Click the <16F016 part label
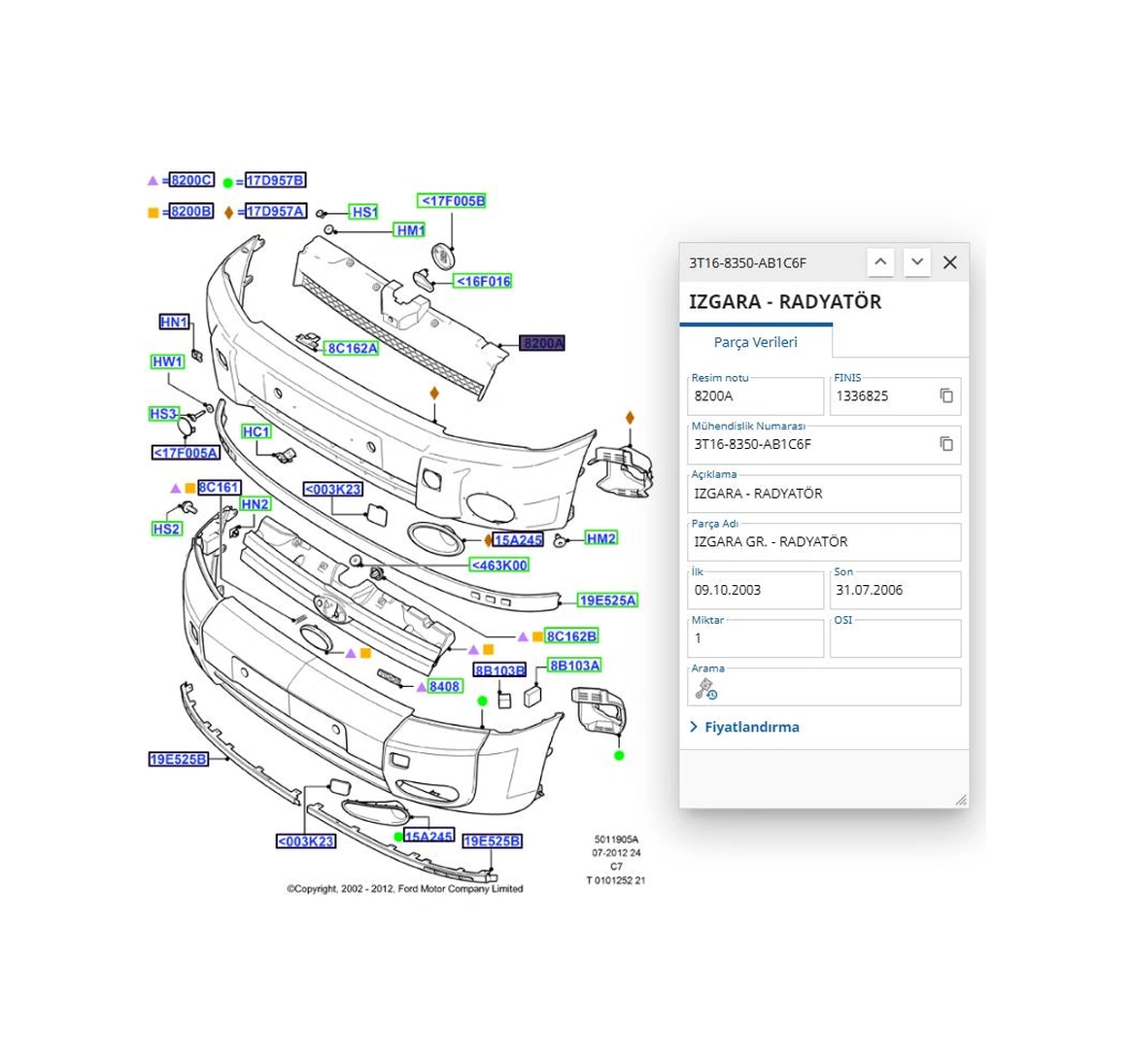 (x=483, y=282)
